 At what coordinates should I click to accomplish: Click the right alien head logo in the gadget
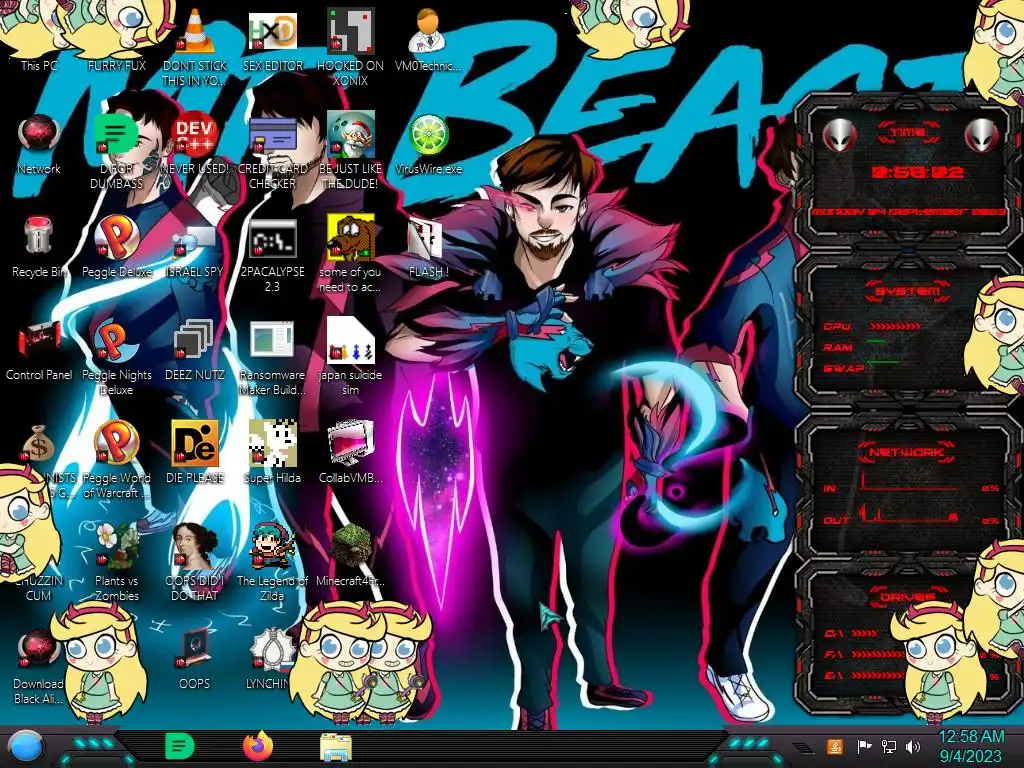point(982,135)
